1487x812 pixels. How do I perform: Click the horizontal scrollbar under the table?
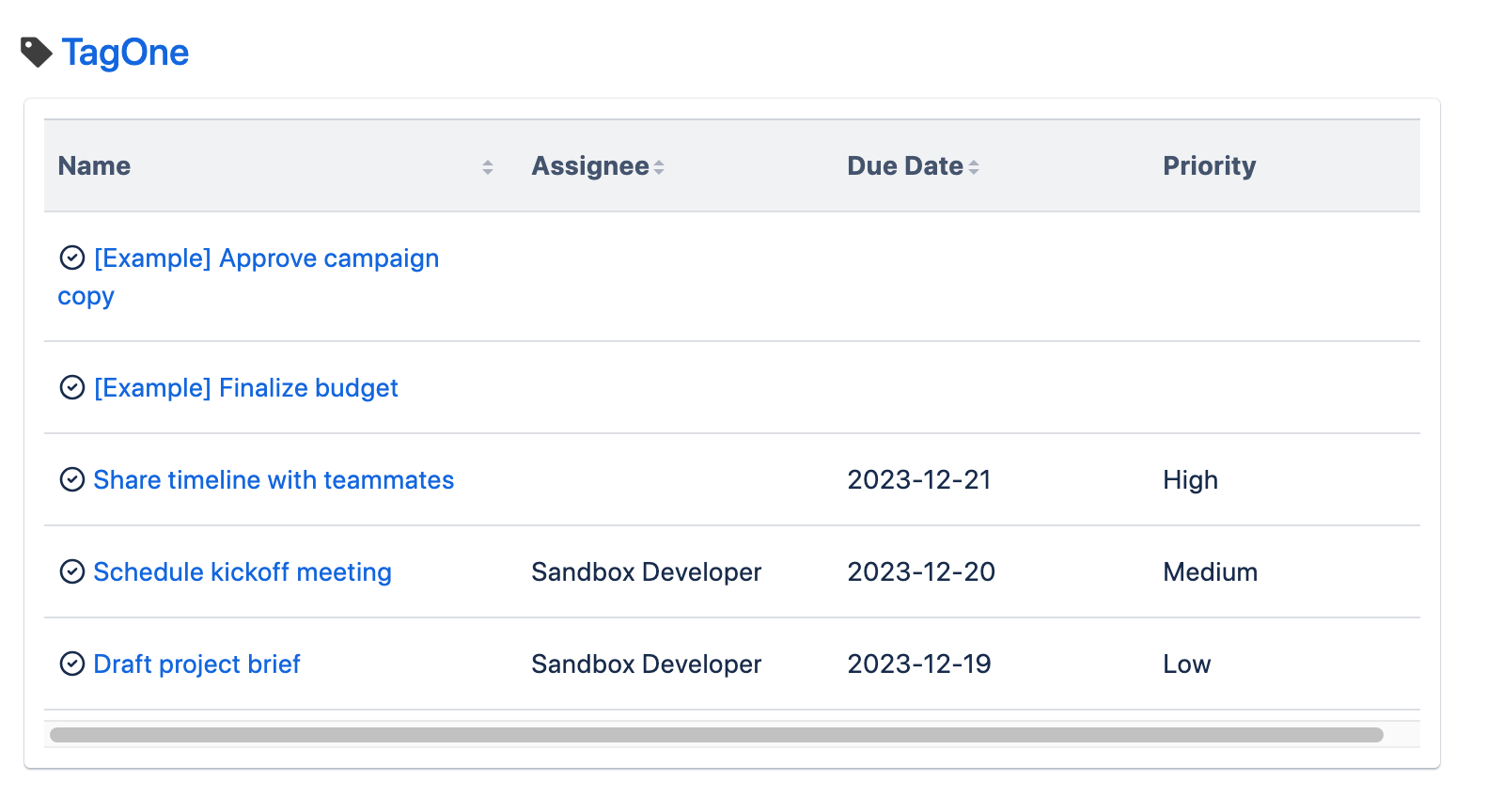(x=716, y=735)
